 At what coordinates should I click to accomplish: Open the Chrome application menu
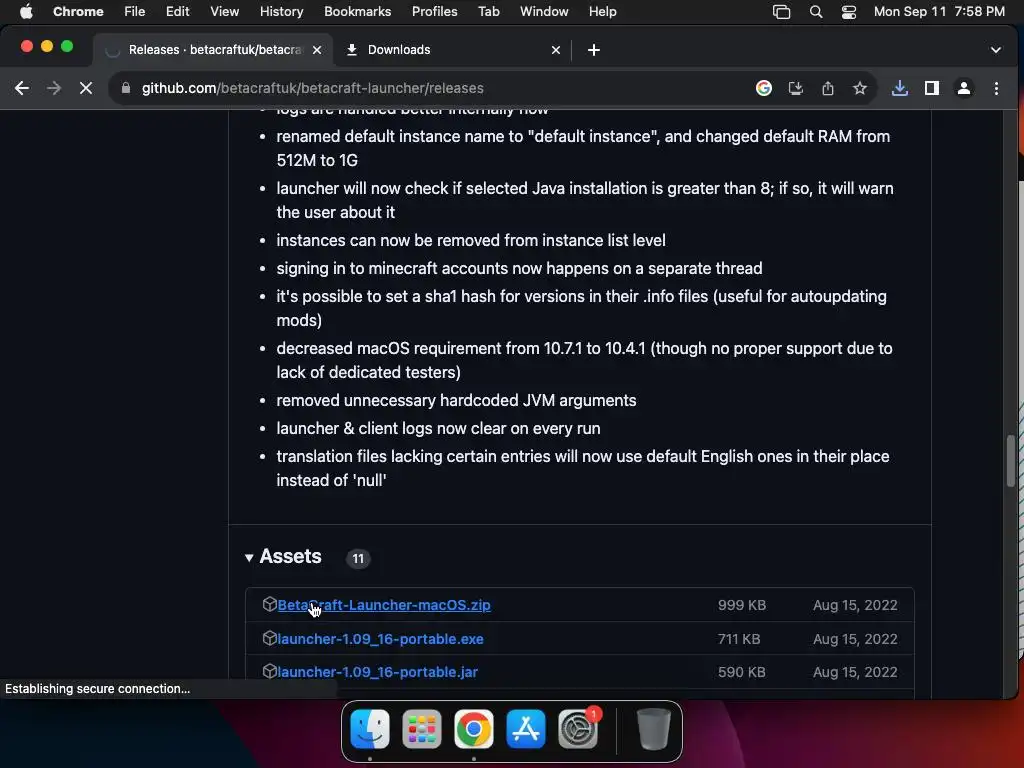coord(78,12)
